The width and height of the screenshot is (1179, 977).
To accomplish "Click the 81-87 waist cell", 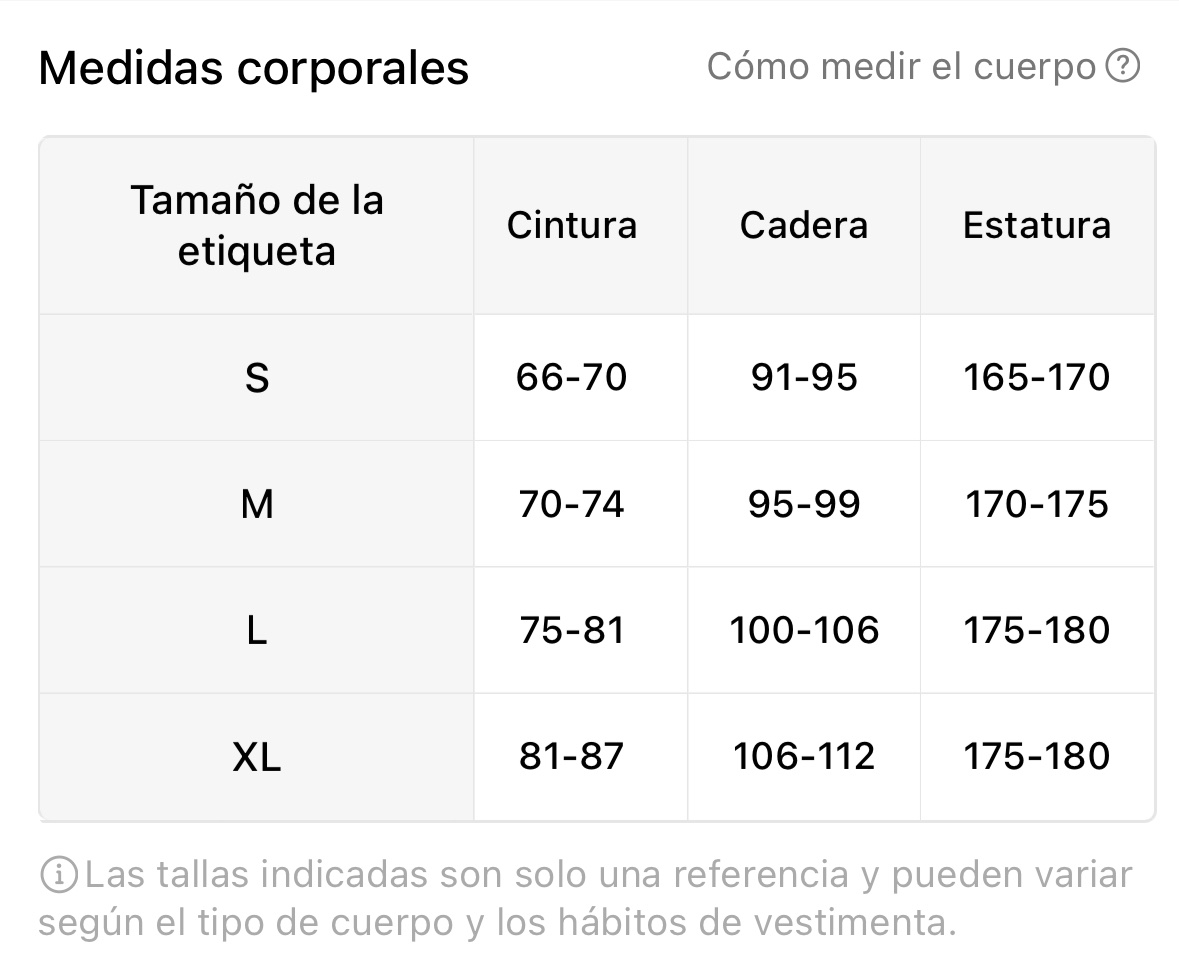I will click(571, 756).
